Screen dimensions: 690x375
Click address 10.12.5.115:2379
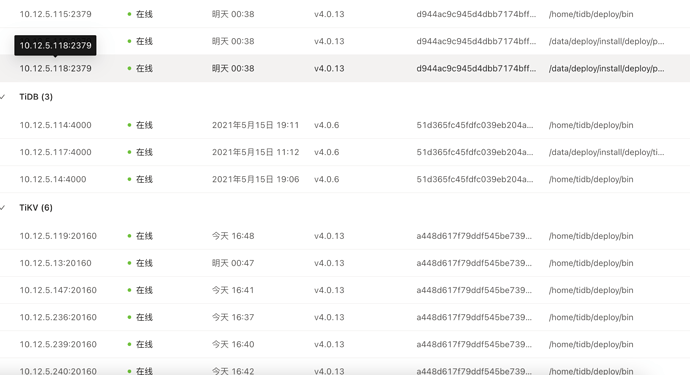click(x=55, y=14)
